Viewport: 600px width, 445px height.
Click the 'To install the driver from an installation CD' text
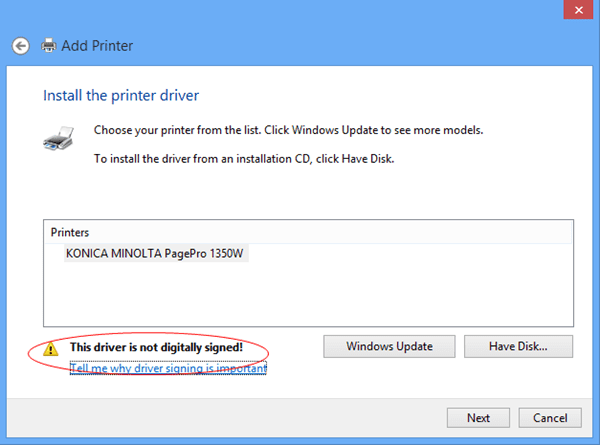(x=244, y=159)
